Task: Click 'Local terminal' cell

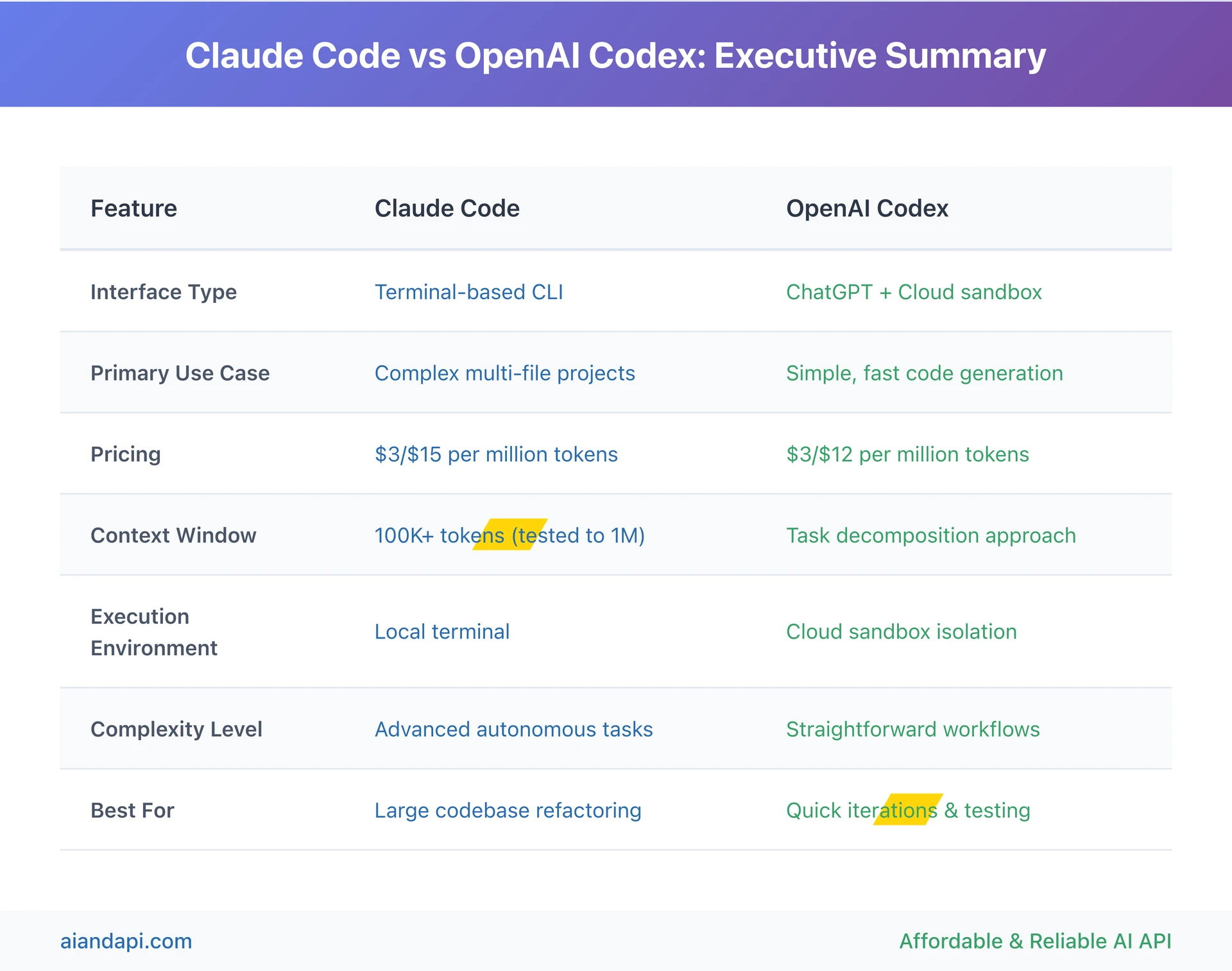Action: click(442, 632)
